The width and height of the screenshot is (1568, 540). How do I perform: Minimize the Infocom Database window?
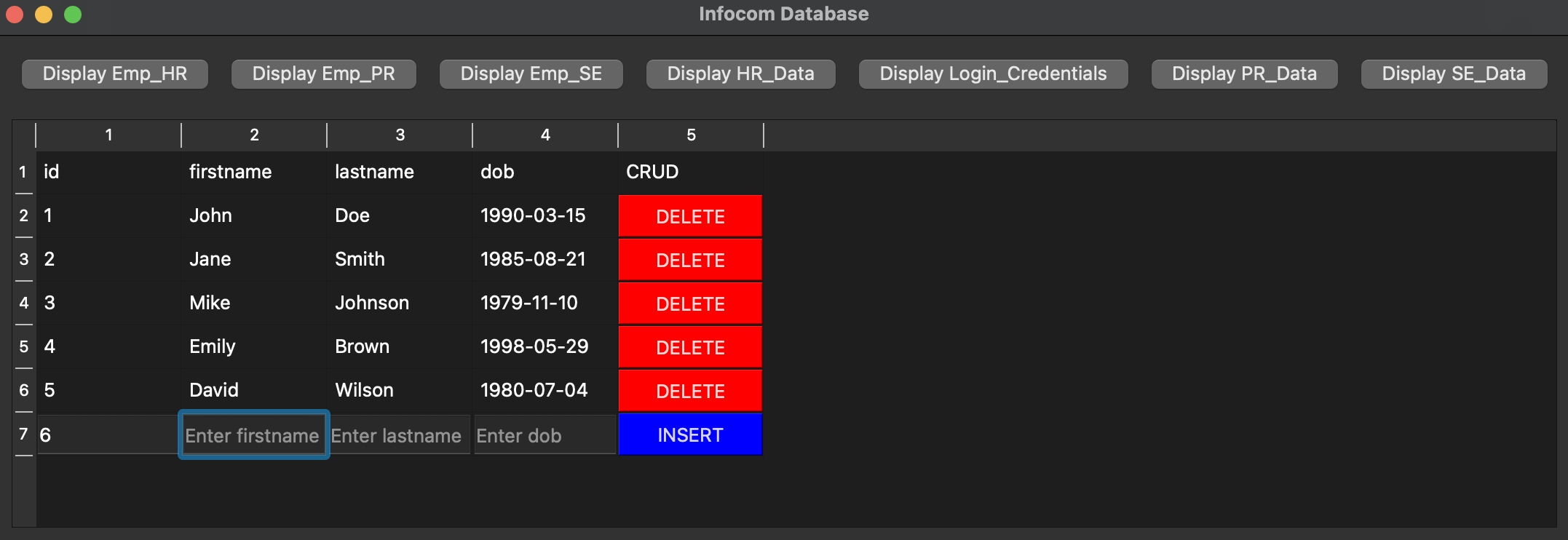(x=44, y=15)
